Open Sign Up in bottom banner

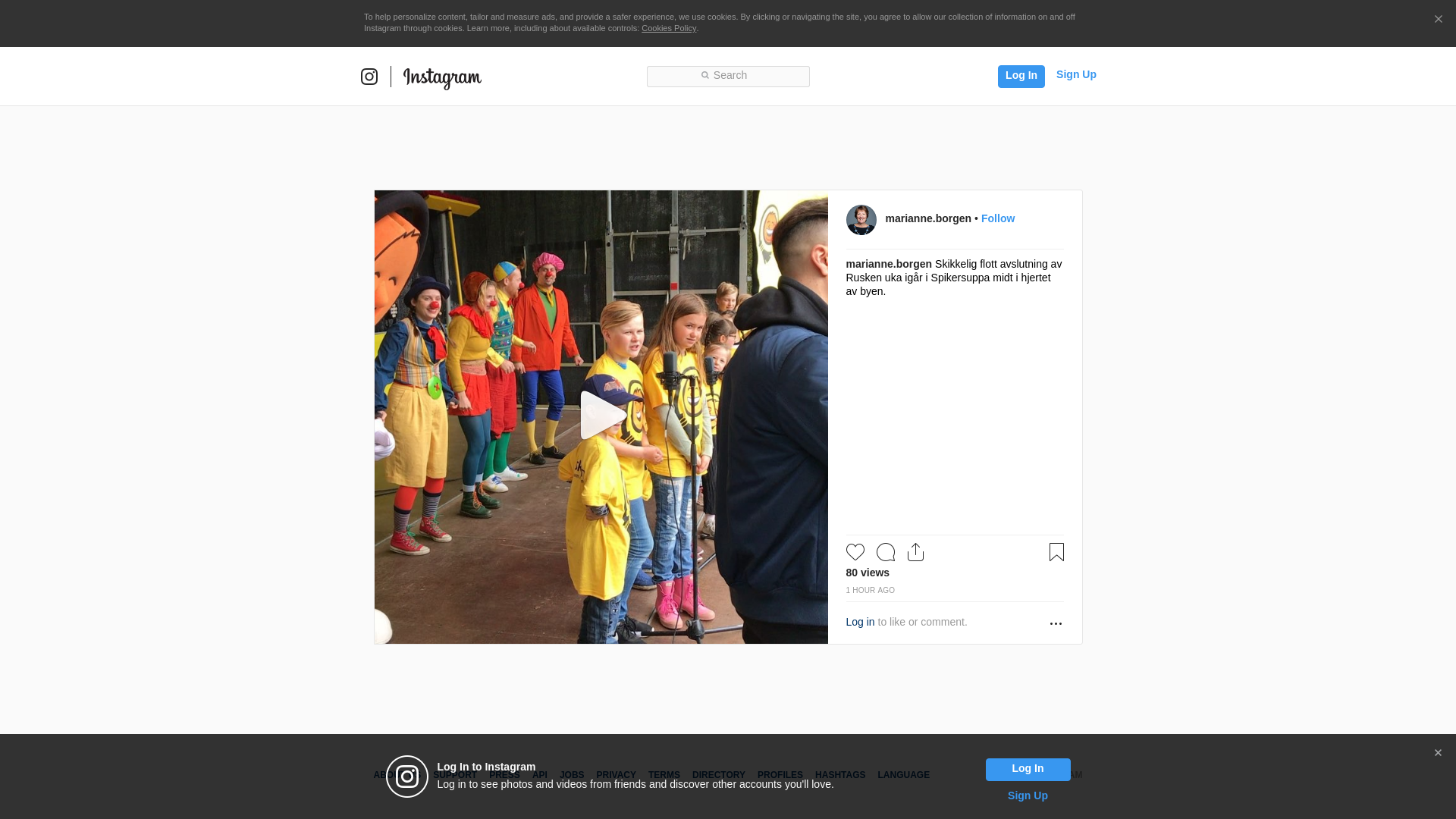coord(1028,795)
